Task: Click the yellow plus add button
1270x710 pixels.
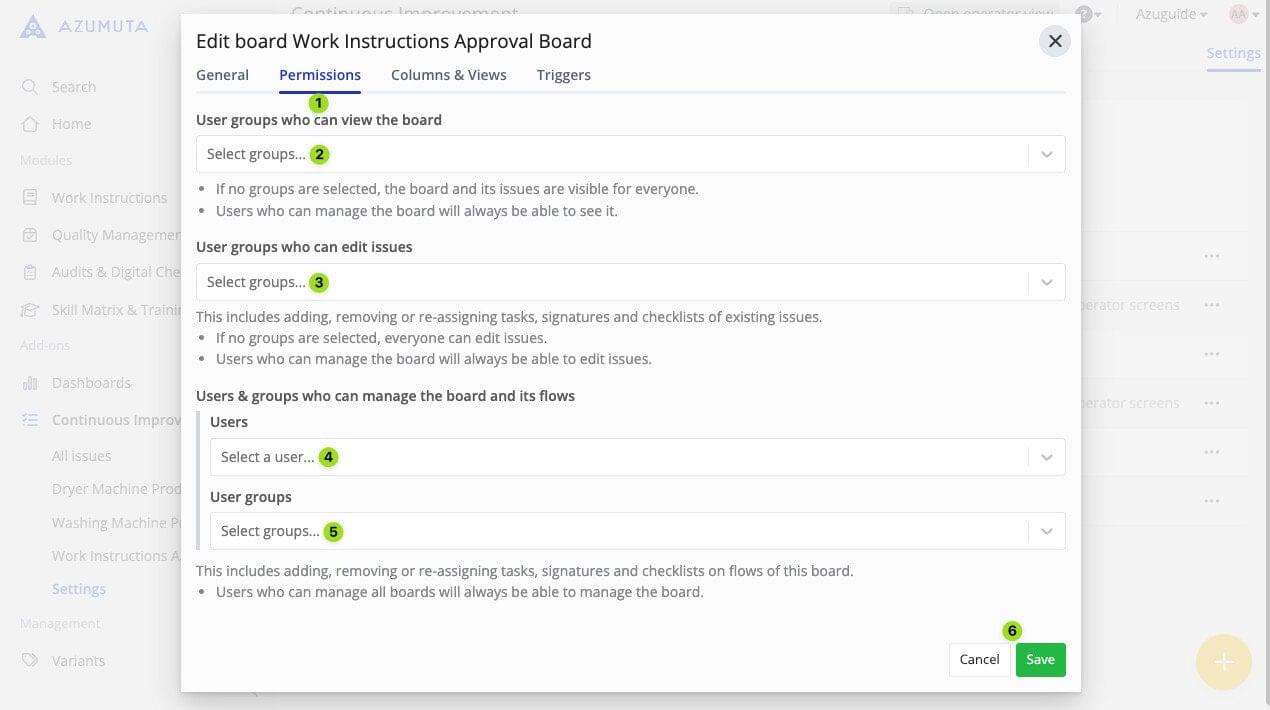Action: (x=1223, y=662)
